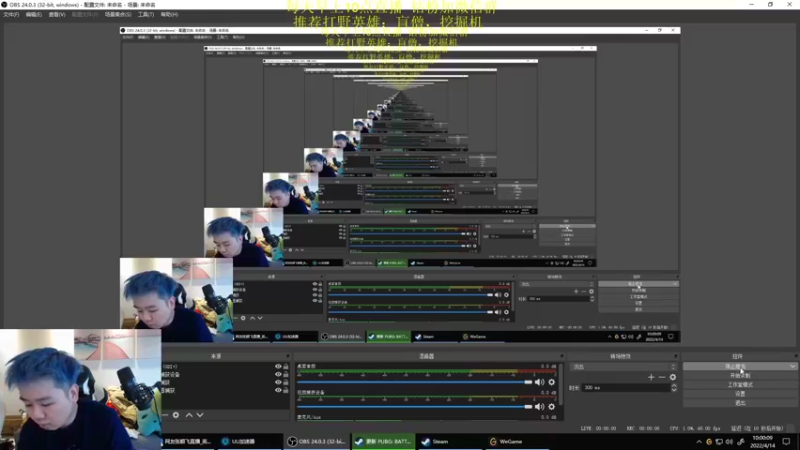Screen dimensions: 800x450
Task: Undock the 来源 panel via header icon
Action: [287, 356]
